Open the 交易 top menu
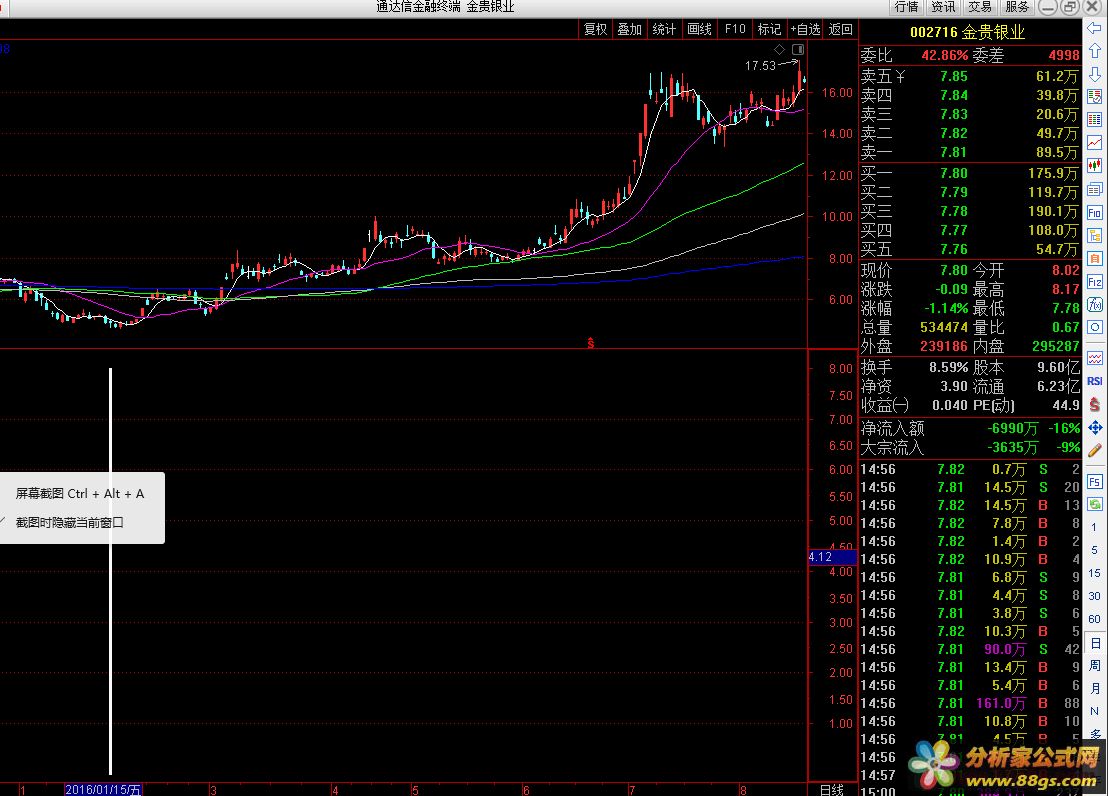Screen dimensions: 1108x796 979,7
